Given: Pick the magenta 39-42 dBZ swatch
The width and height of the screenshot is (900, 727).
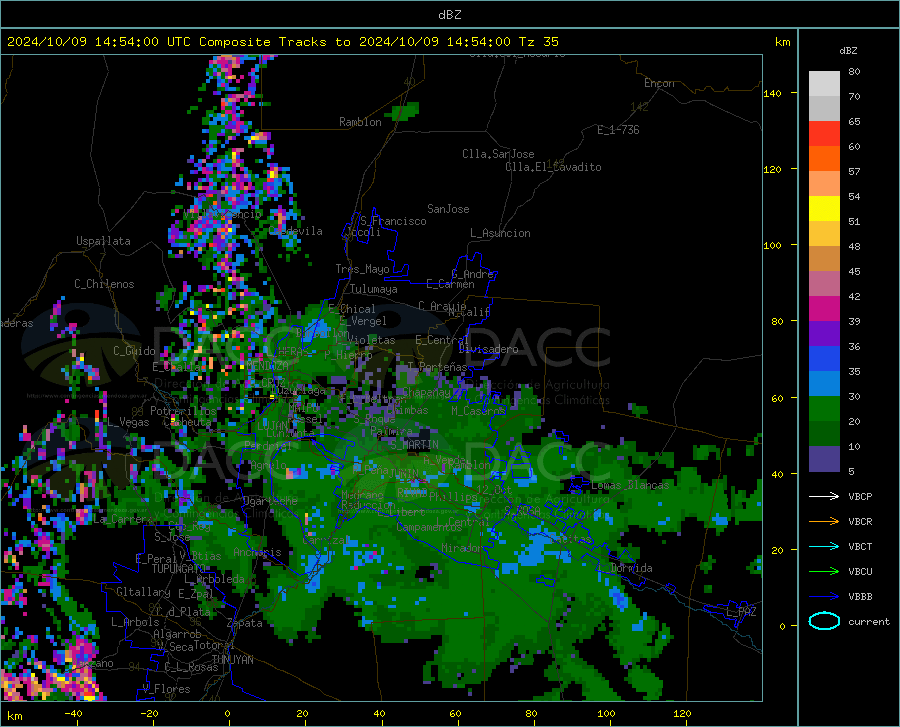Looking at the screenshot, I should coord(824,309).
